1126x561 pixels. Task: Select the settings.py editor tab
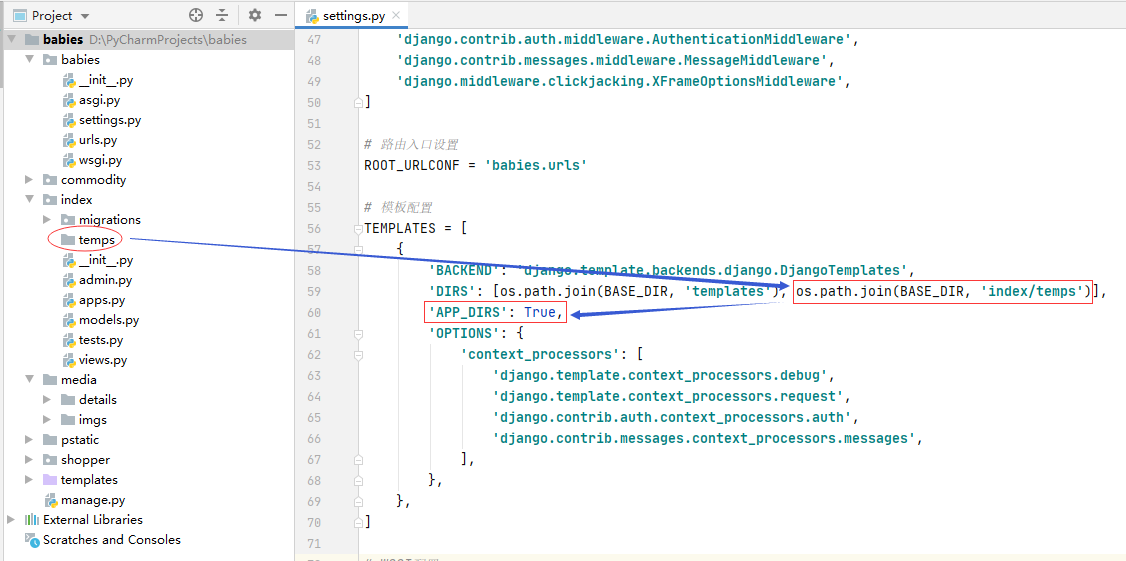[353, 15]
